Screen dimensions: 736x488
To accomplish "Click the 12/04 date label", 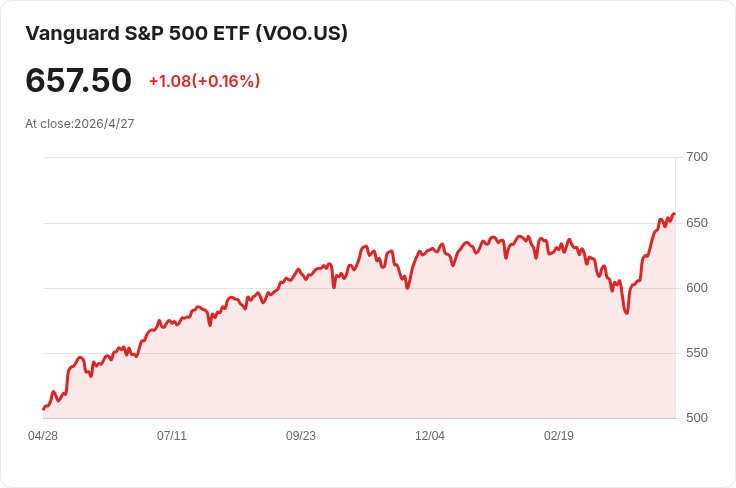I will point(430,436).
